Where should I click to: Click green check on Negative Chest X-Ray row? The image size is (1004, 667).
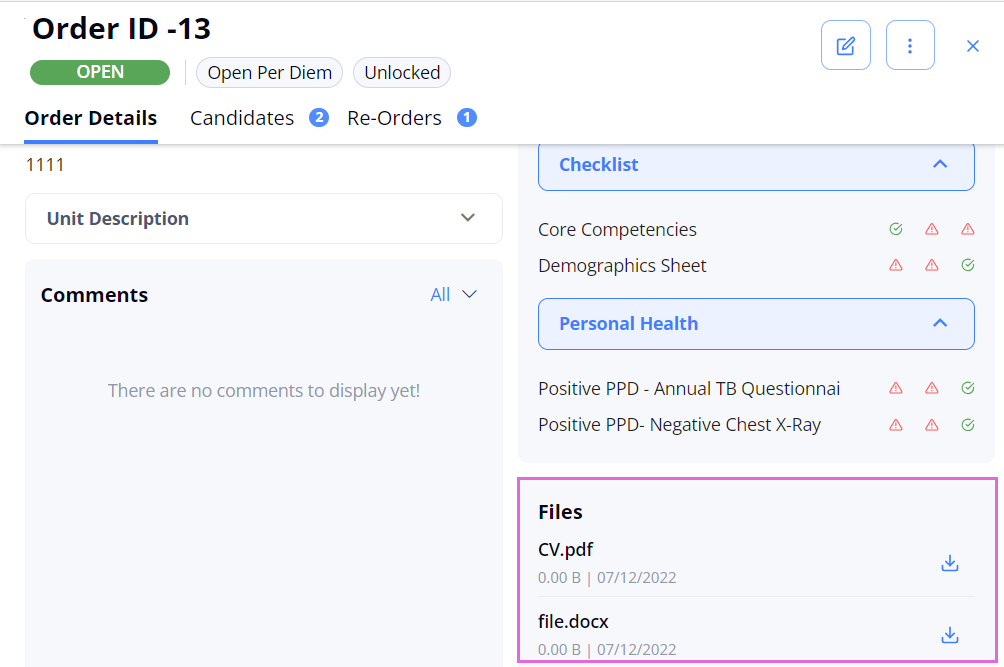(968, 424)
